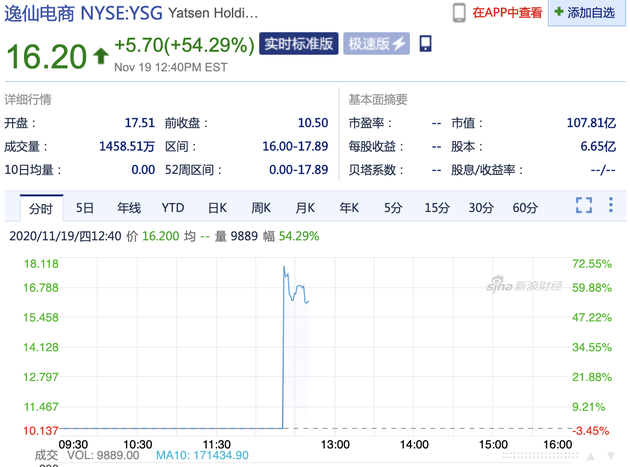630x467 pixels.
Task: Click the stock title 逸仙电商 NYSE:YSG
Action: pos(83,13)
